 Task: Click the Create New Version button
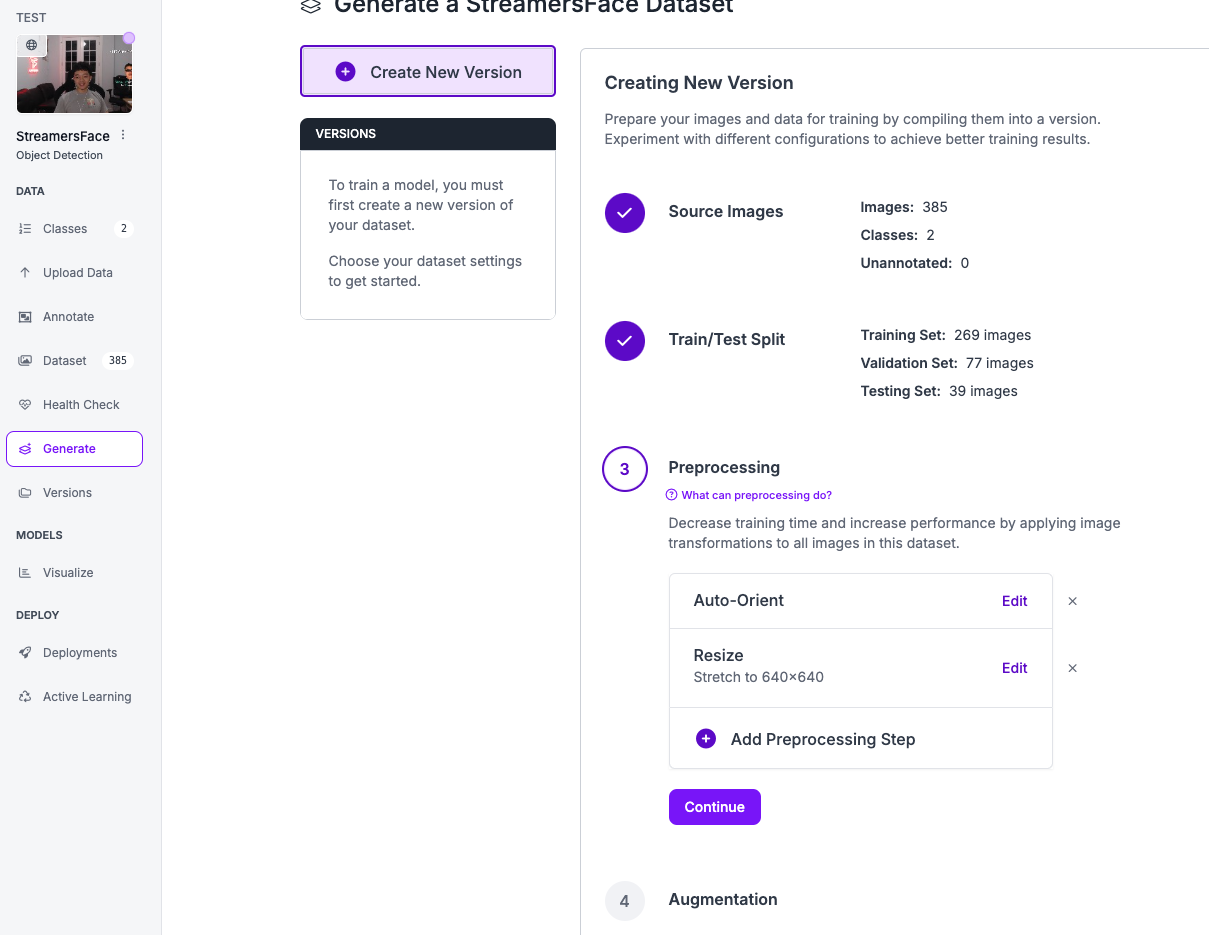(428, 72)
